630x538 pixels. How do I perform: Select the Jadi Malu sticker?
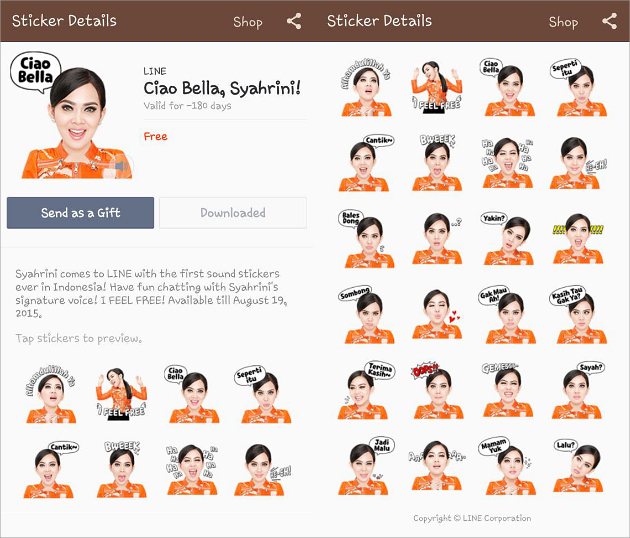[x=366, y=466]
